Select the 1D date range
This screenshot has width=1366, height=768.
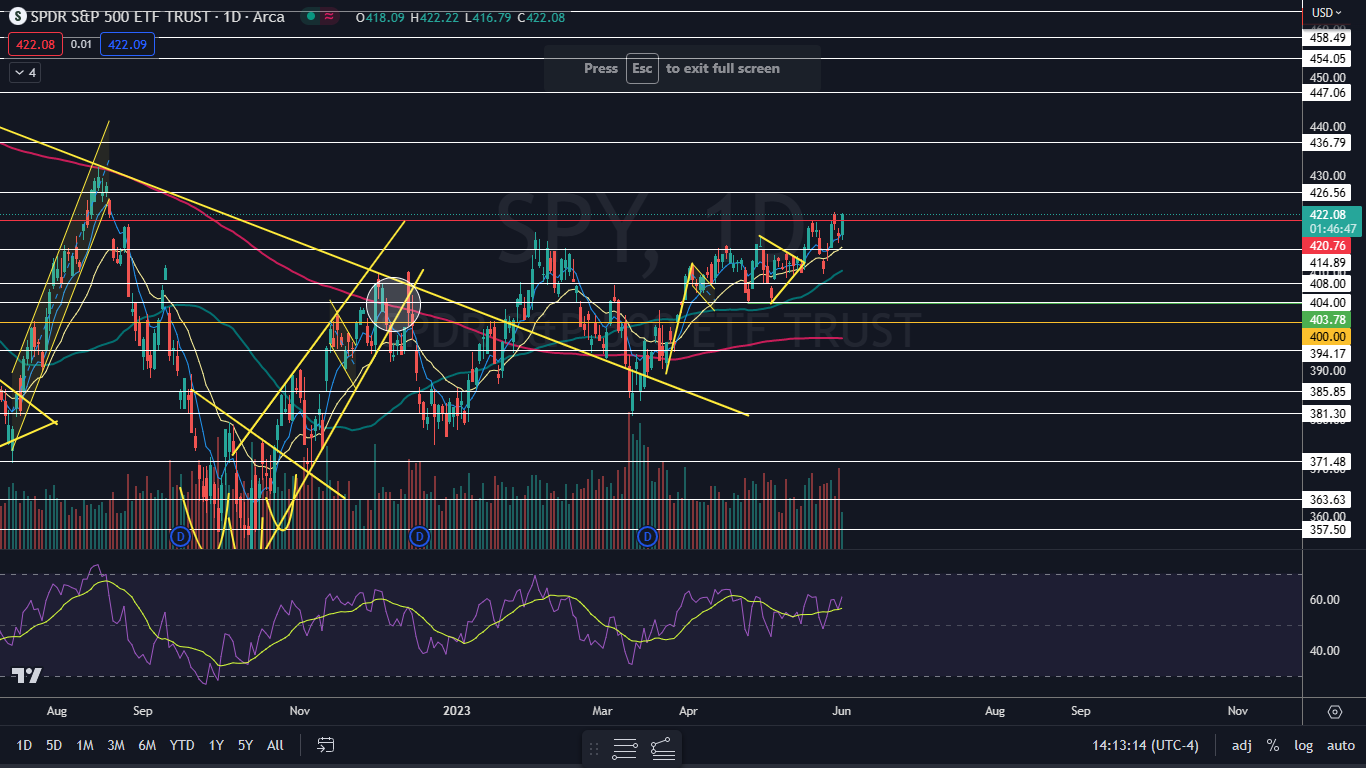click(24, 745)
